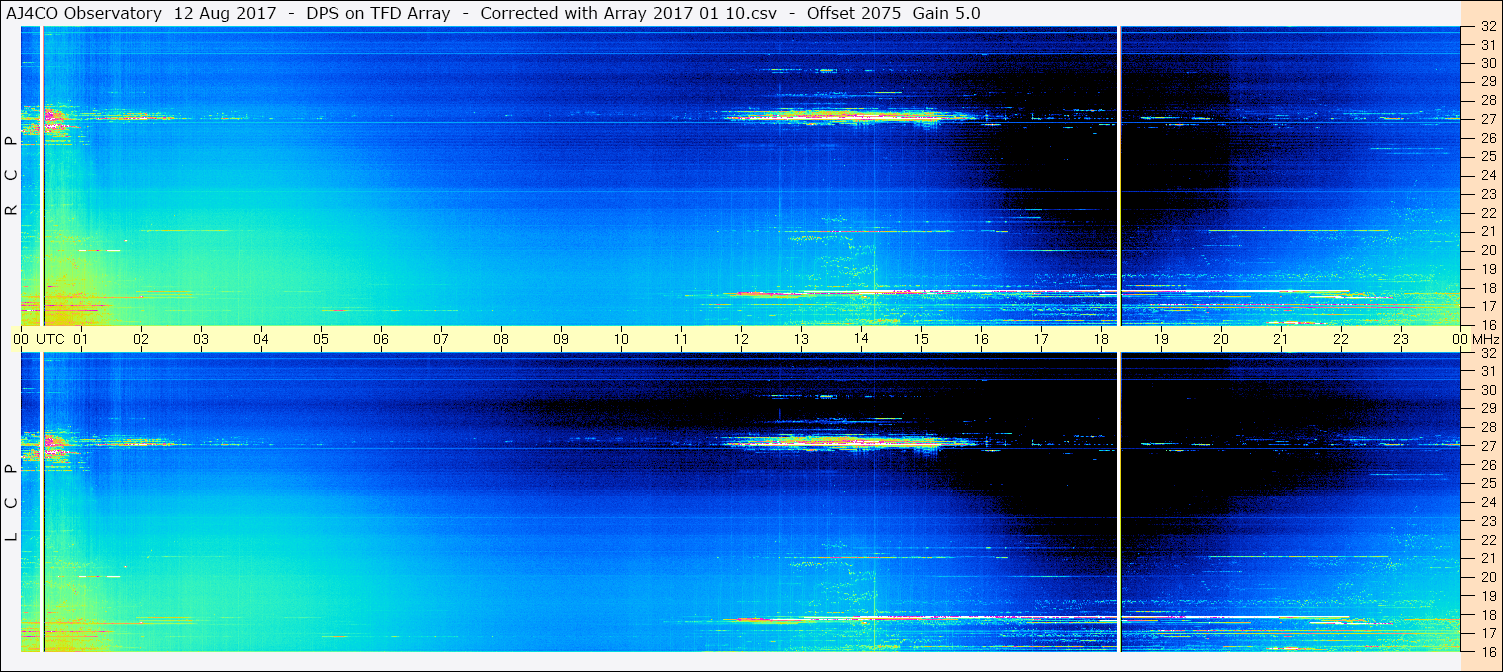Select hour label "01" on time axis
The height and width of the screenshot is (672, 1503).
[81, 339]
